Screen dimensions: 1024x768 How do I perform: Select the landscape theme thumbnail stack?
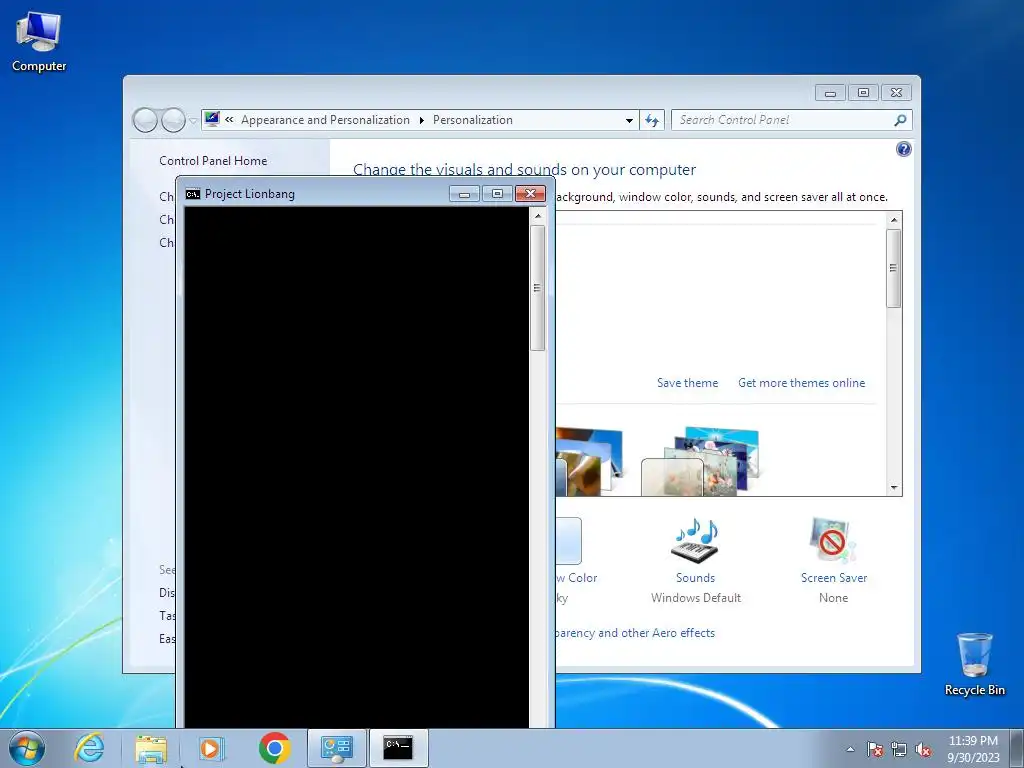click(700, 461)
